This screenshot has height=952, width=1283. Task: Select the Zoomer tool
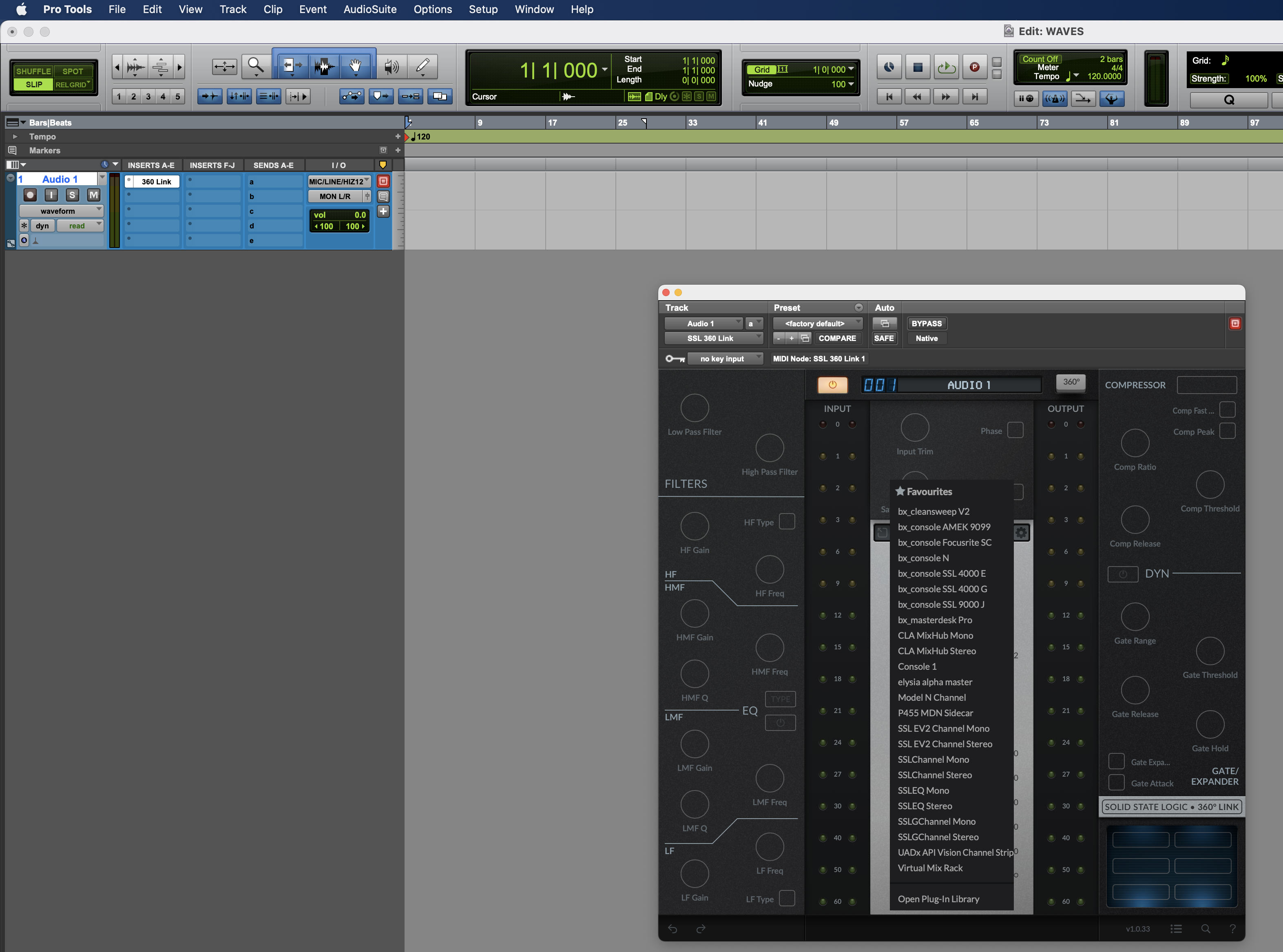click(x=255, y=66)
